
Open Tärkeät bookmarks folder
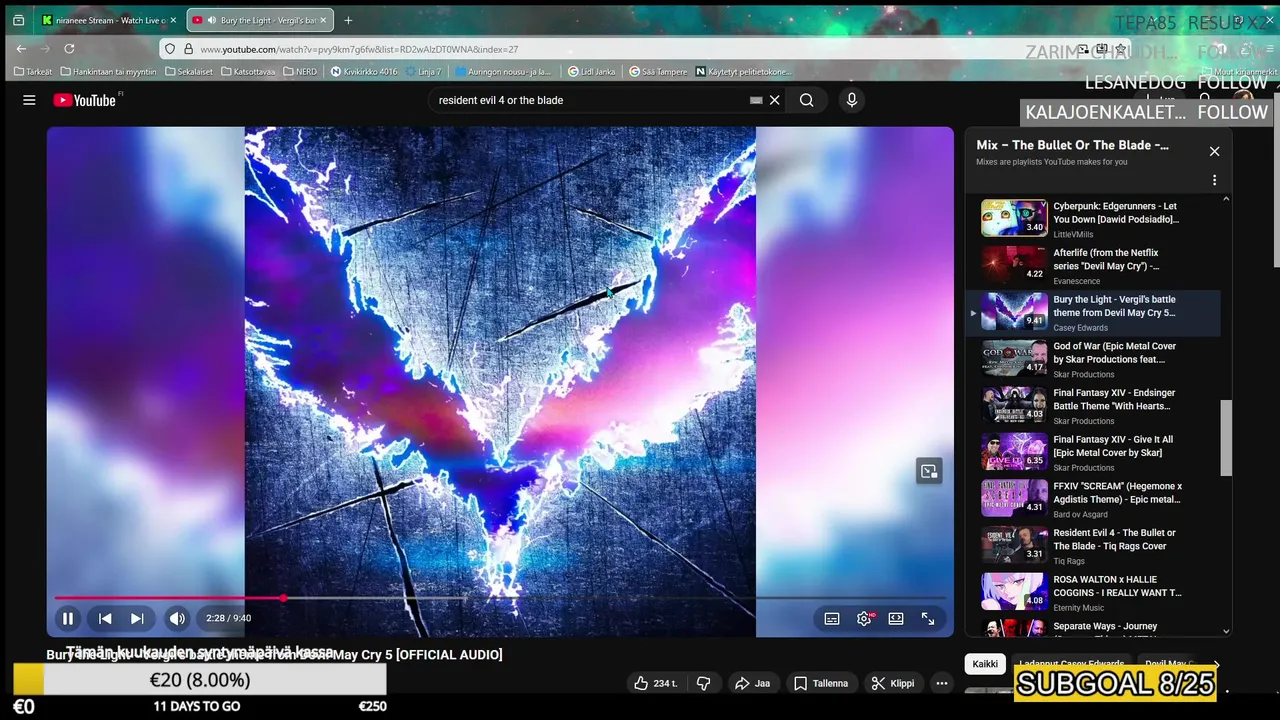tap(34, 72)
